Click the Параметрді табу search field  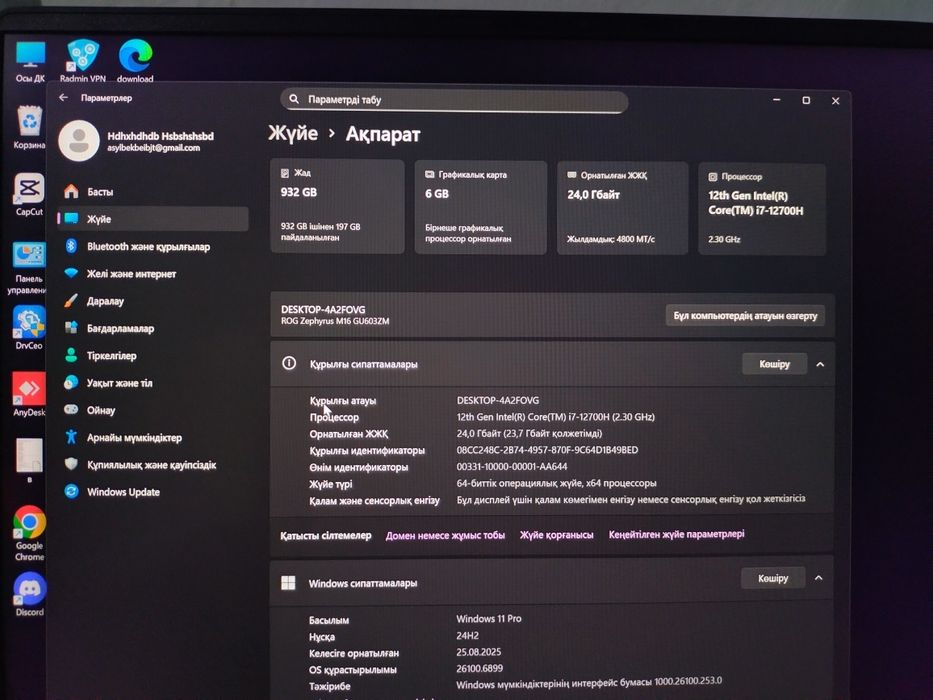[454, 100]
